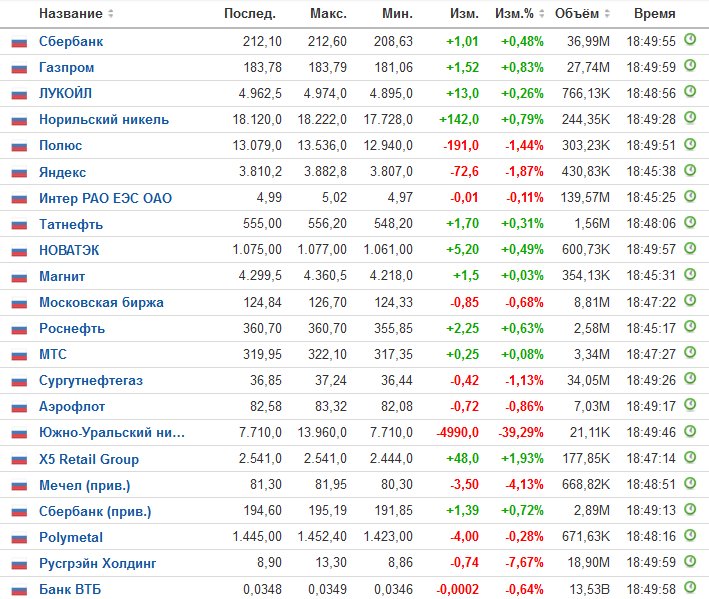Open the Интер РАО ЕЭС ОАО link
Image resolution: width=709 pixels, height=599 pixels.
coord(105,198)
